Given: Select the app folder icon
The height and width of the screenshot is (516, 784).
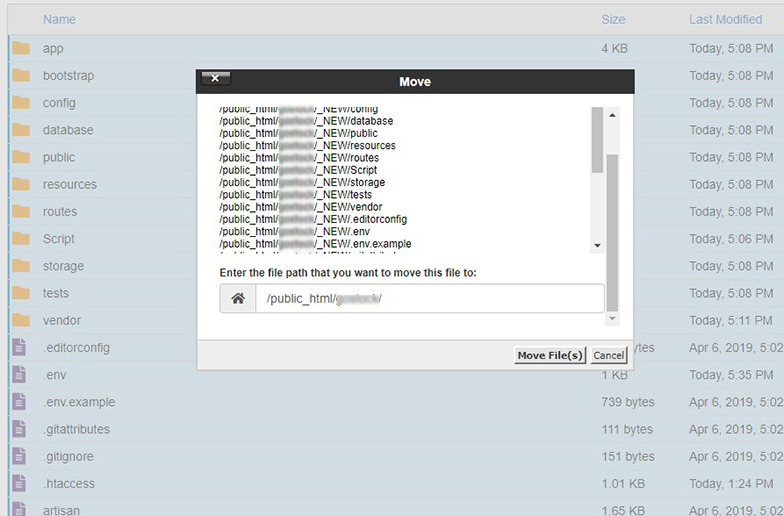Looking at the screenshot, I should (x=20, y=48).
